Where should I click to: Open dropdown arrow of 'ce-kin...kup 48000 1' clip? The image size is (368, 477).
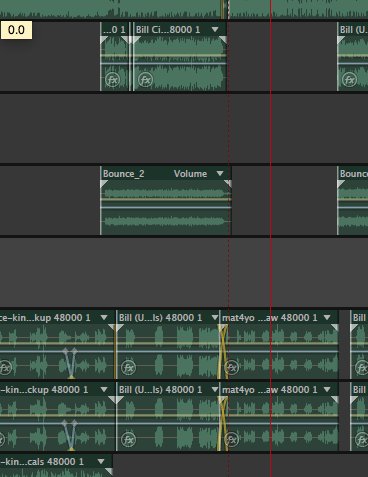[104, 317]
